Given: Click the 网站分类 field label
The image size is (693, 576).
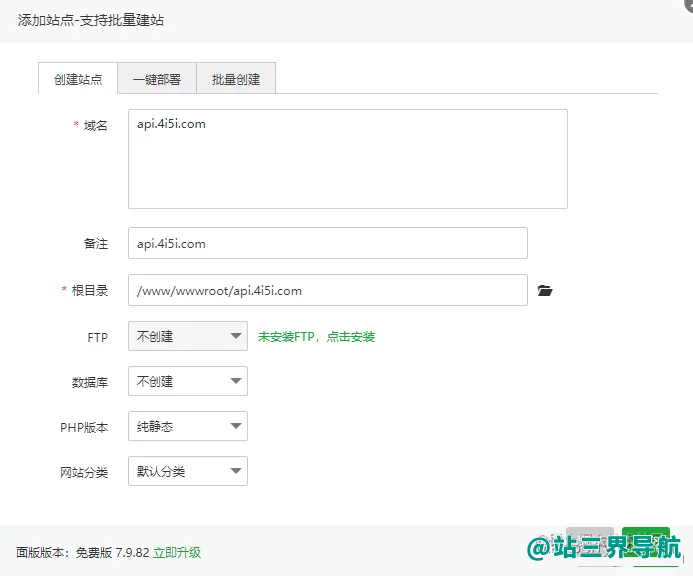Looking at the screenshot, I should (x=84, y=473).
